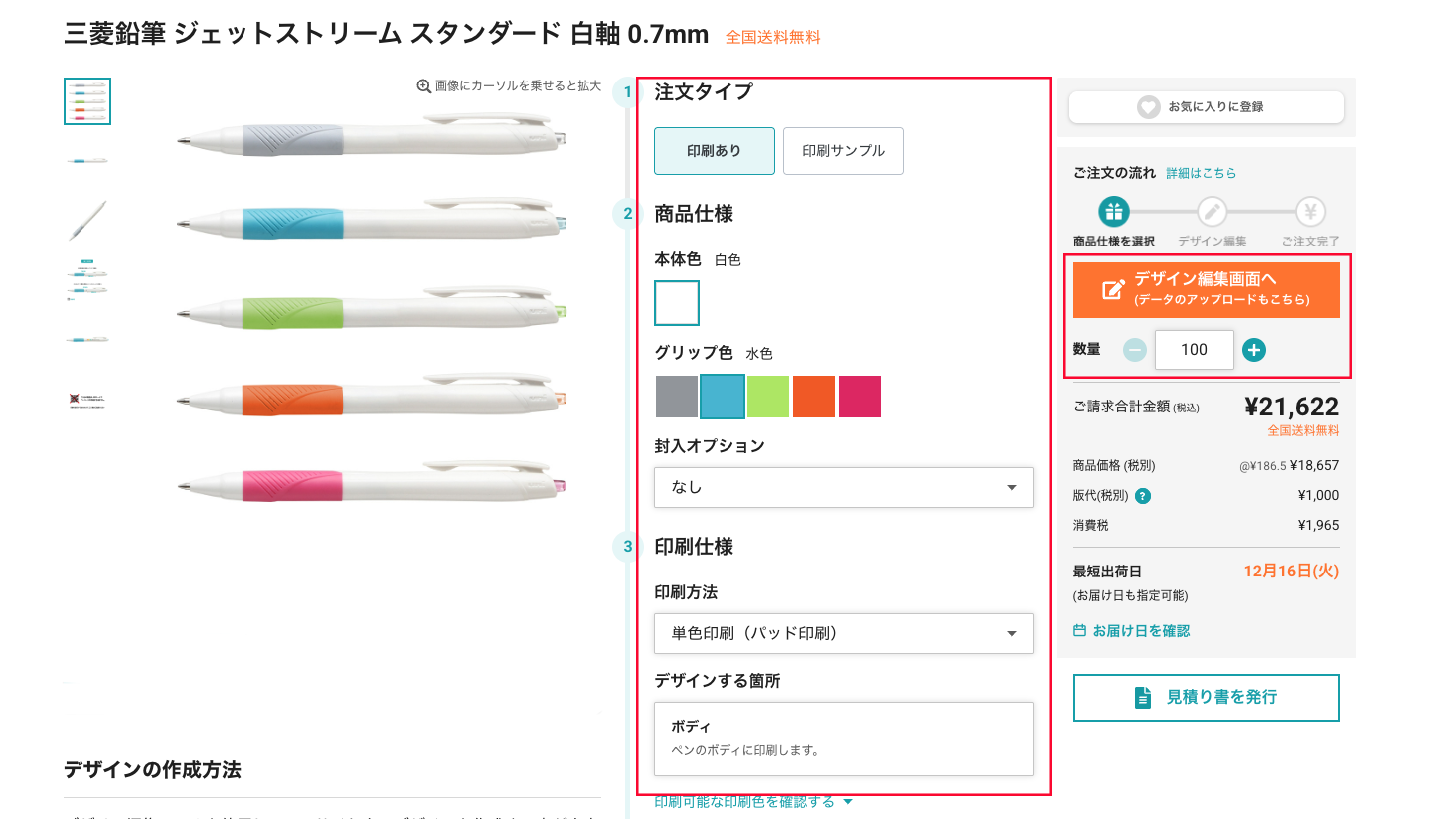Select the fourth thumbnail with pen specifications
This screenshot has height=819, width=1456.
87,280
